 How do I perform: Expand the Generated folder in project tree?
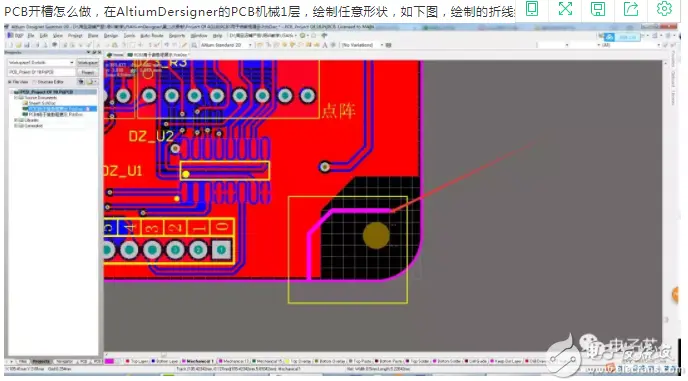[16, 126]
